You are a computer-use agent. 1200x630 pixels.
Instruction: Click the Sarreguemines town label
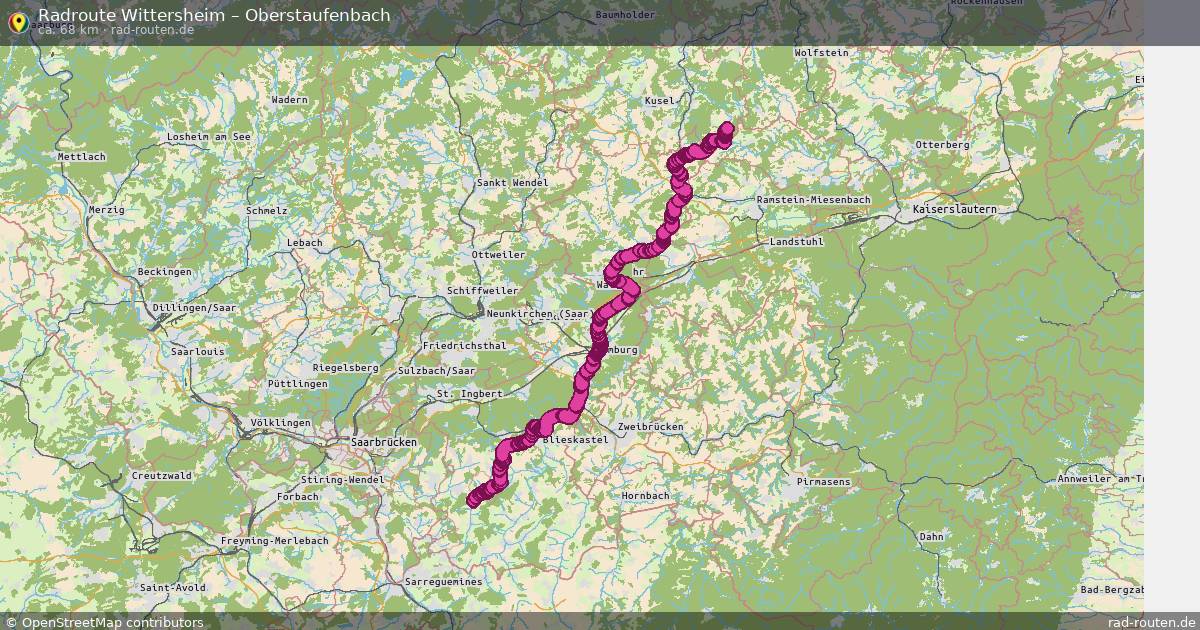(443, 582)
